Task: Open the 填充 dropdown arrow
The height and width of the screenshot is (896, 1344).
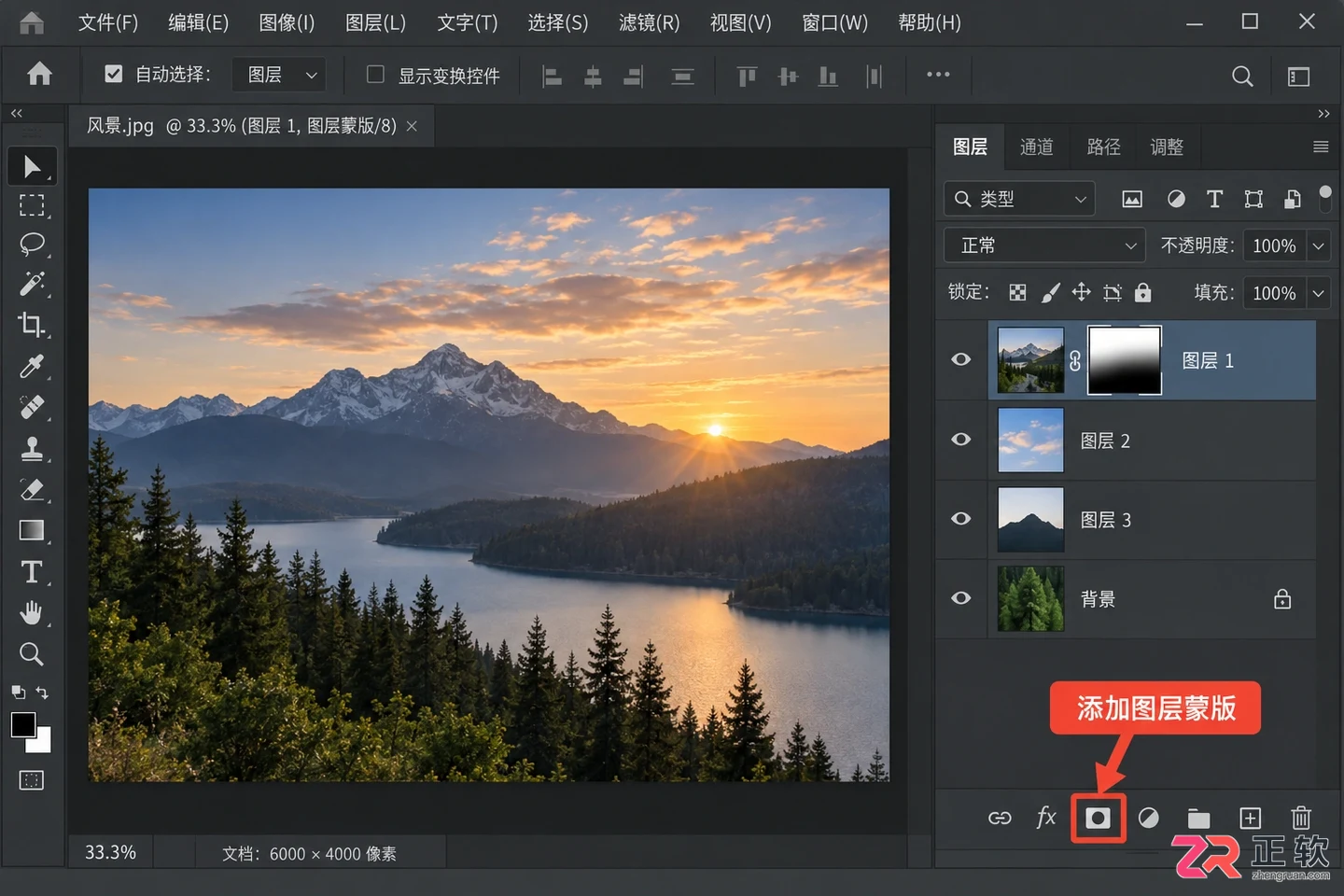Action: tap(1319, 293)
